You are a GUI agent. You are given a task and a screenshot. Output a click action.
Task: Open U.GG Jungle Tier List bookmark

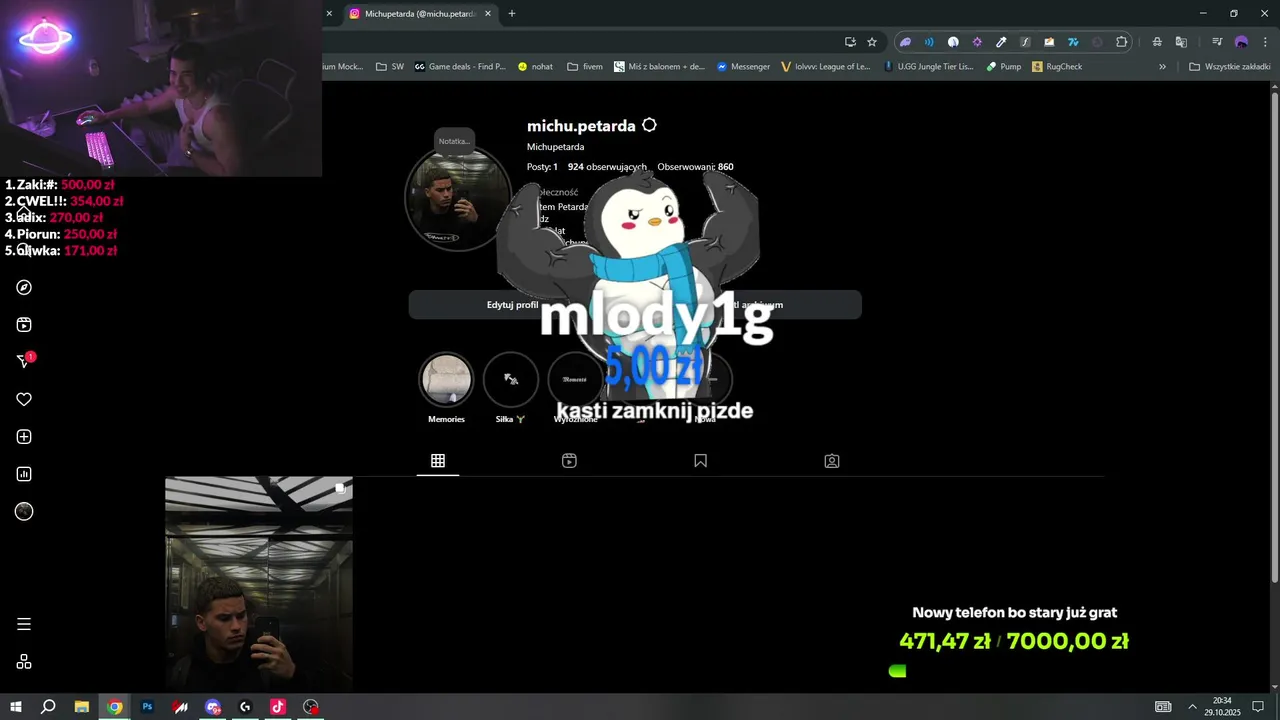pos(929,67)
